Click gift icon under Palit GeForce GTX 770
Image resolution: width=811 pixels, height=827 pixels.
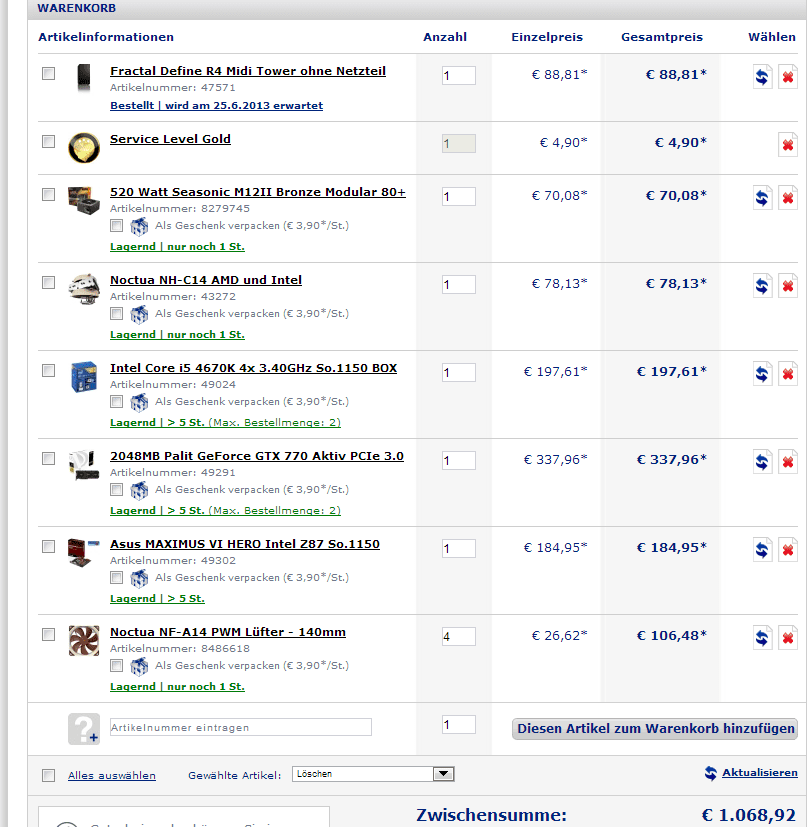[139, 491]
